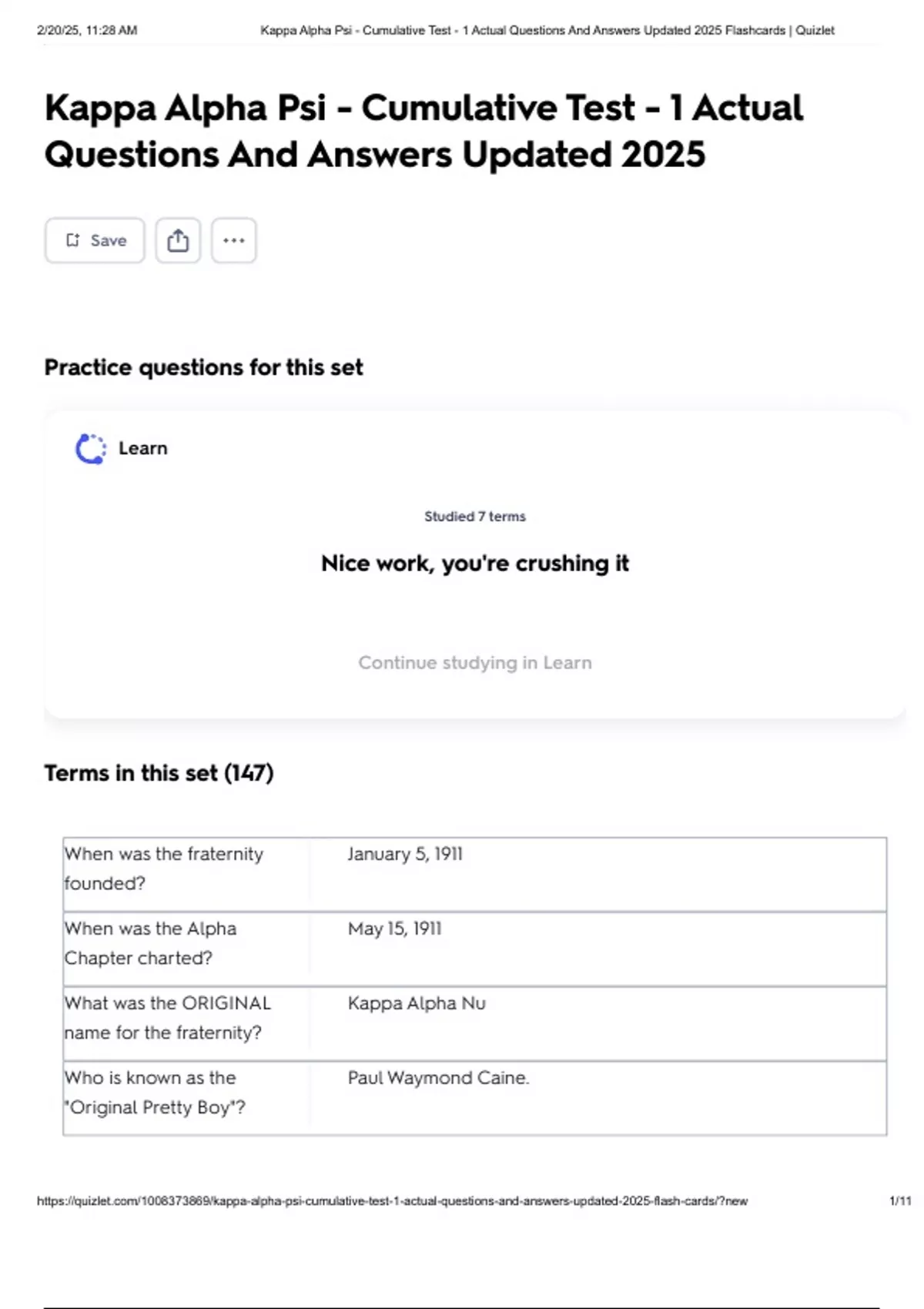Select the January 5, 1911 definition
Viewport: 924px width, 1309px height.
click(x=405, y=854)
